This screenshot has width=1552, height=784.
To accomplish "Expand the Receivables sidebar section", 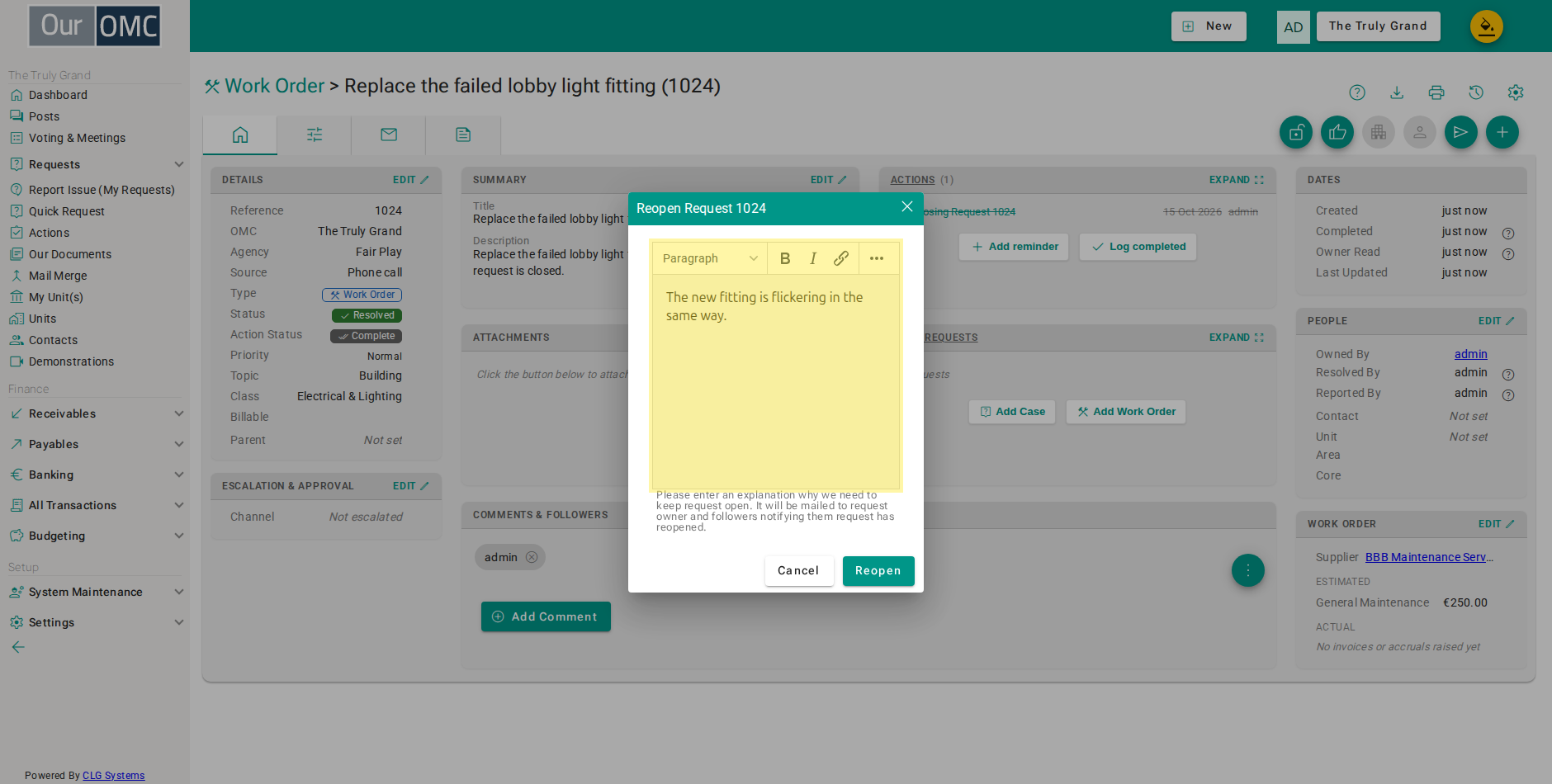I will pyautogui.click(x=97, y=413).
